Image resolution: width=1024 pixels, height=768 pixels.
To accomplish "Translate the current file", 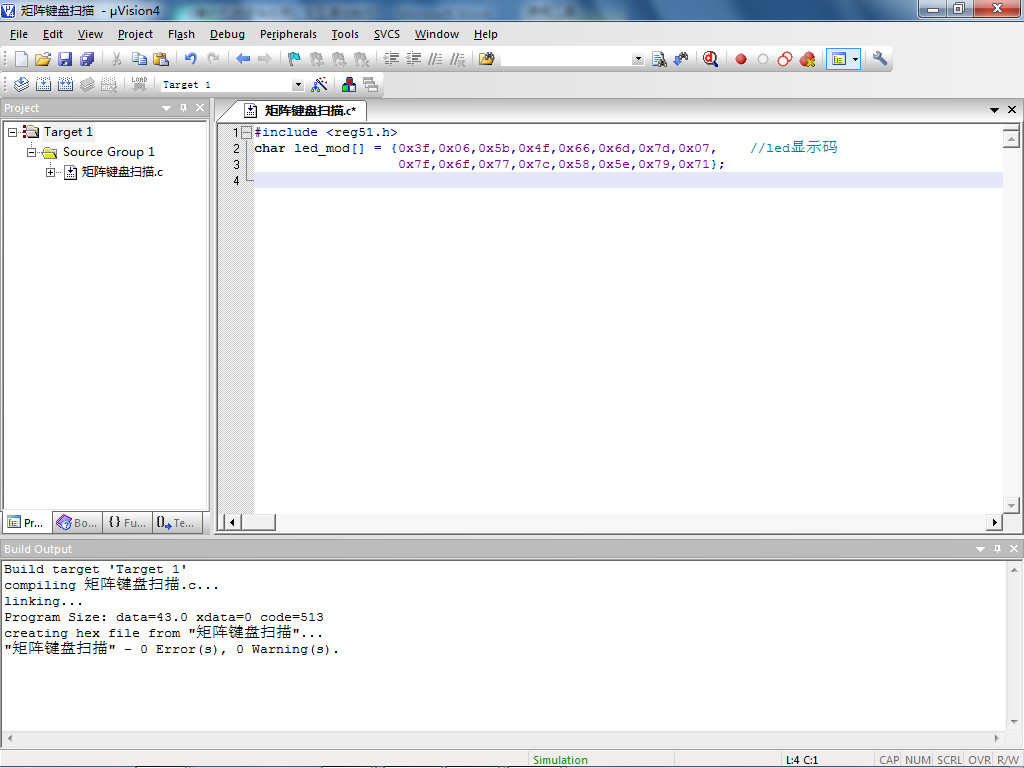I will point(22,84).
